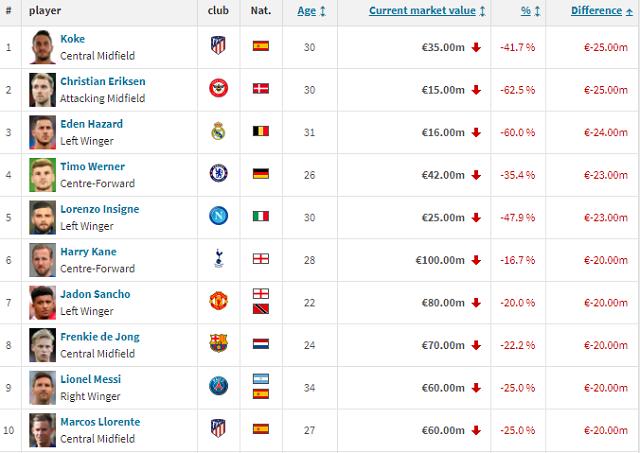This screenshot has height=453, width=640.
Task: Click the Chelsea crest next to Timo Werner
Action: (x=218, y=173)
